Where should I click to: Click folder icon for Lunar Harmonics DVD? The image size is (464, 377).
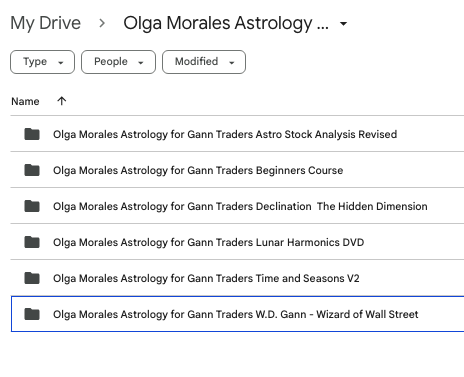click(x=32, y=242)
